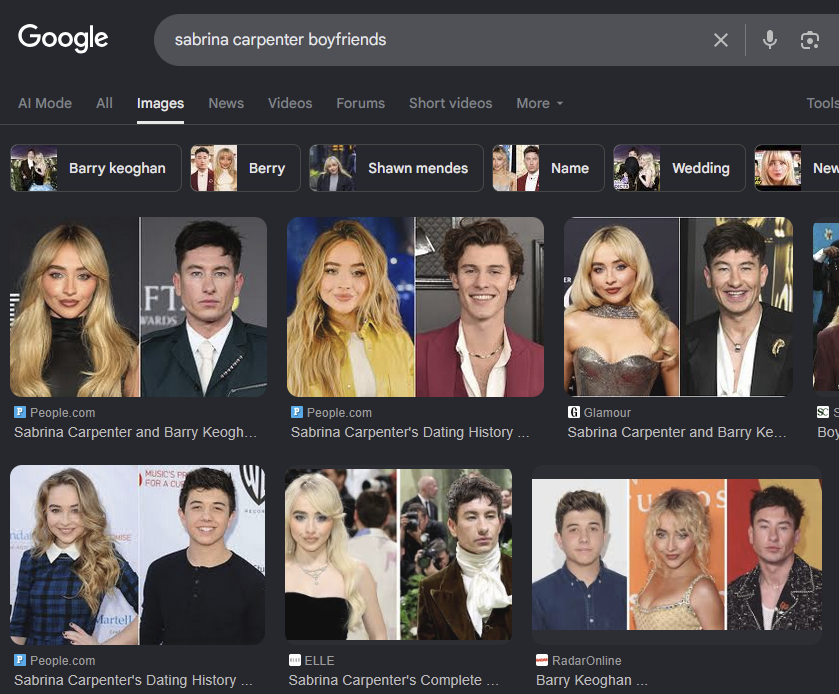This screenshot has width=839, height=694.
Task: Open 'Sabrina Carpenter and Barry Ke...' Glamour link
Action: [x=677, y=432]
